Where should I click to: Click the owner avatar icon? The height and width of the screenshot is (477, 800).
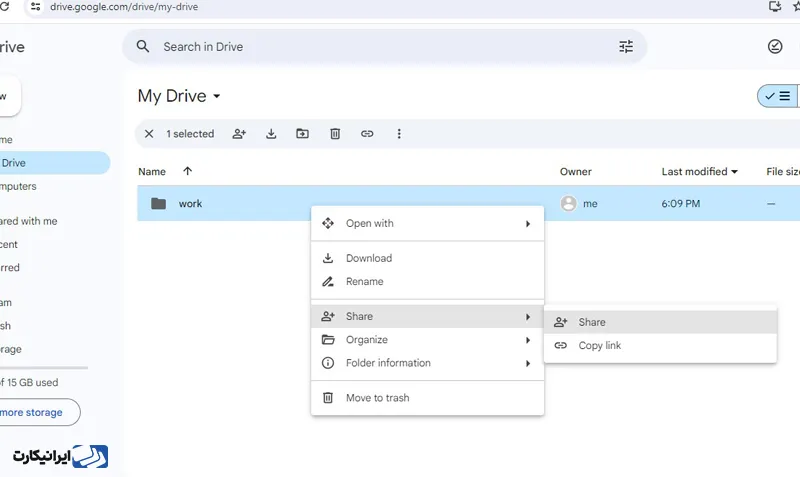(x=568, y=204)
